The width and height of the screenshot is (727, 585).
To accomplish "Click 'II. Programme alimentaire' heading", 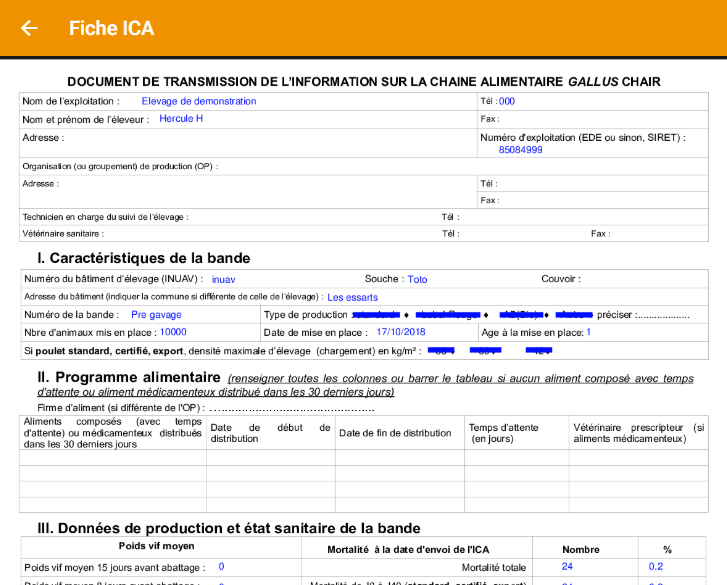I will pyautogui.click(x=129, y=377).
